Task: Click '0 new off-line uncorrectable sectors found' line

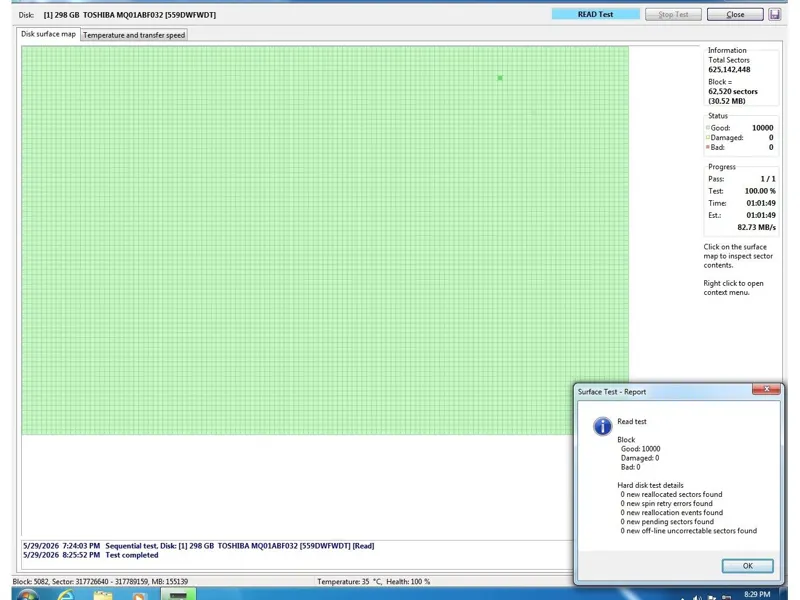Action: click(689, 531)
